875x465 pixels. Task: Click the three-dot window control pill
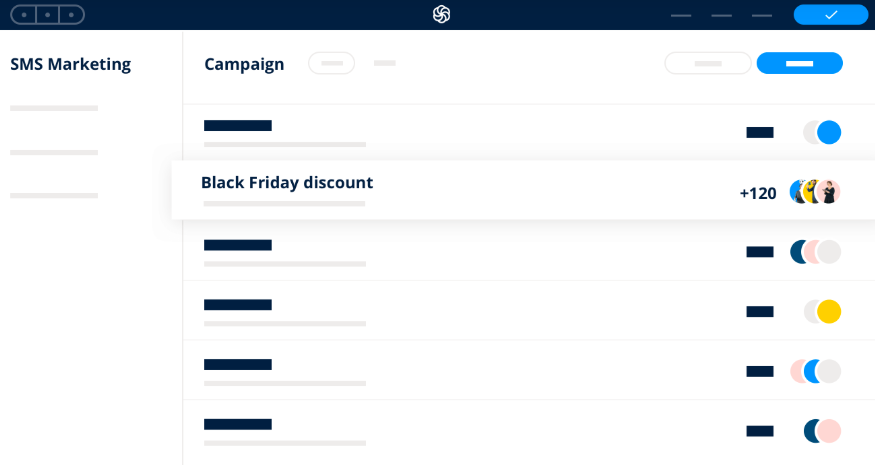pos(47,15)
